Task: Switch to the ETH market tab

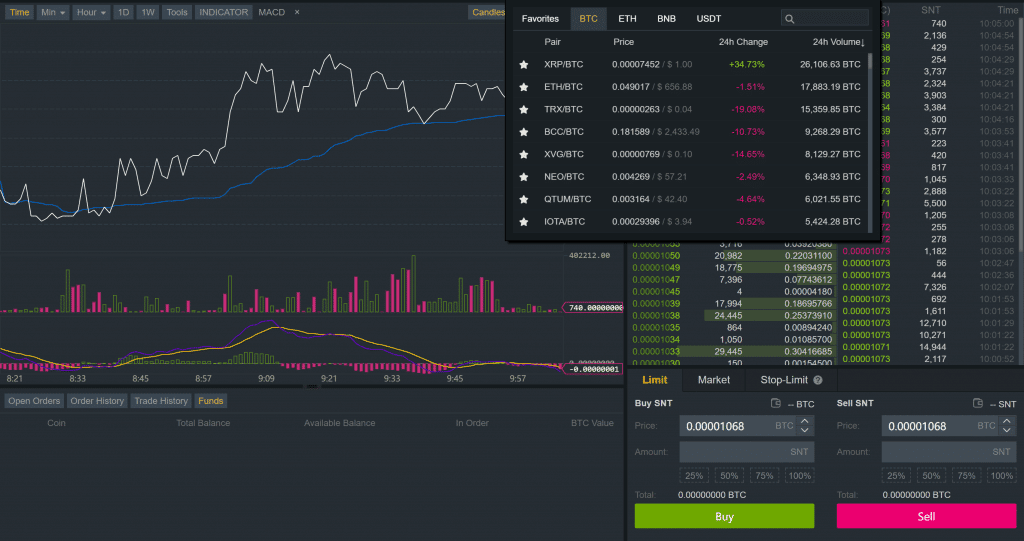Action: (x=627, y=19)
